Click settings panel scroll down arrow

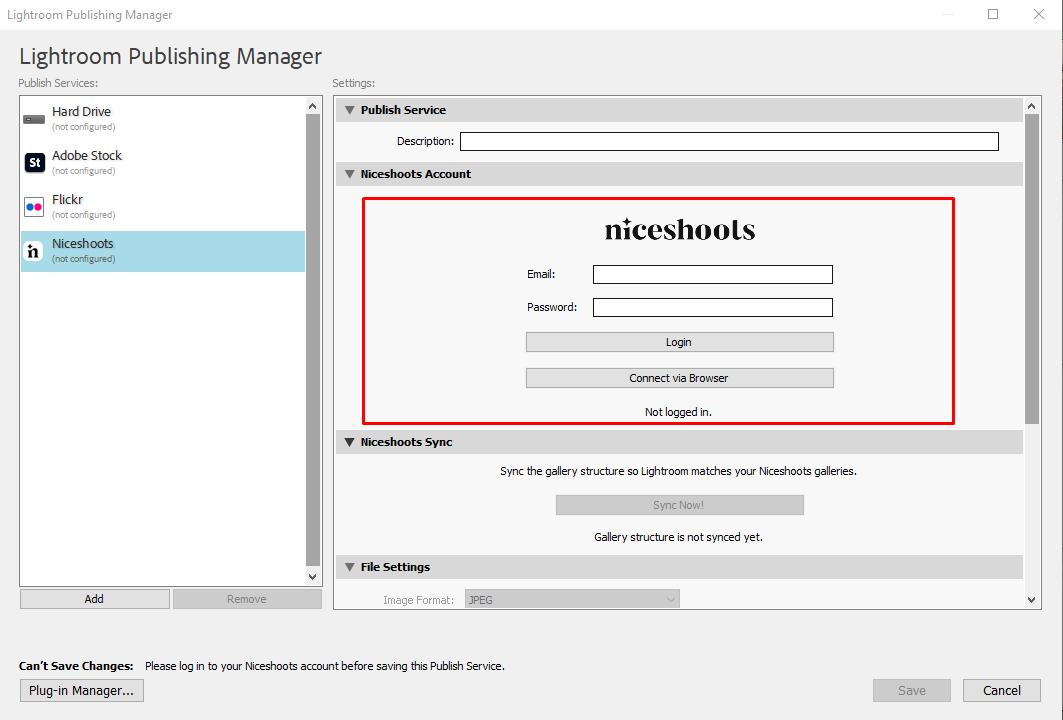tap(1031, 599)
